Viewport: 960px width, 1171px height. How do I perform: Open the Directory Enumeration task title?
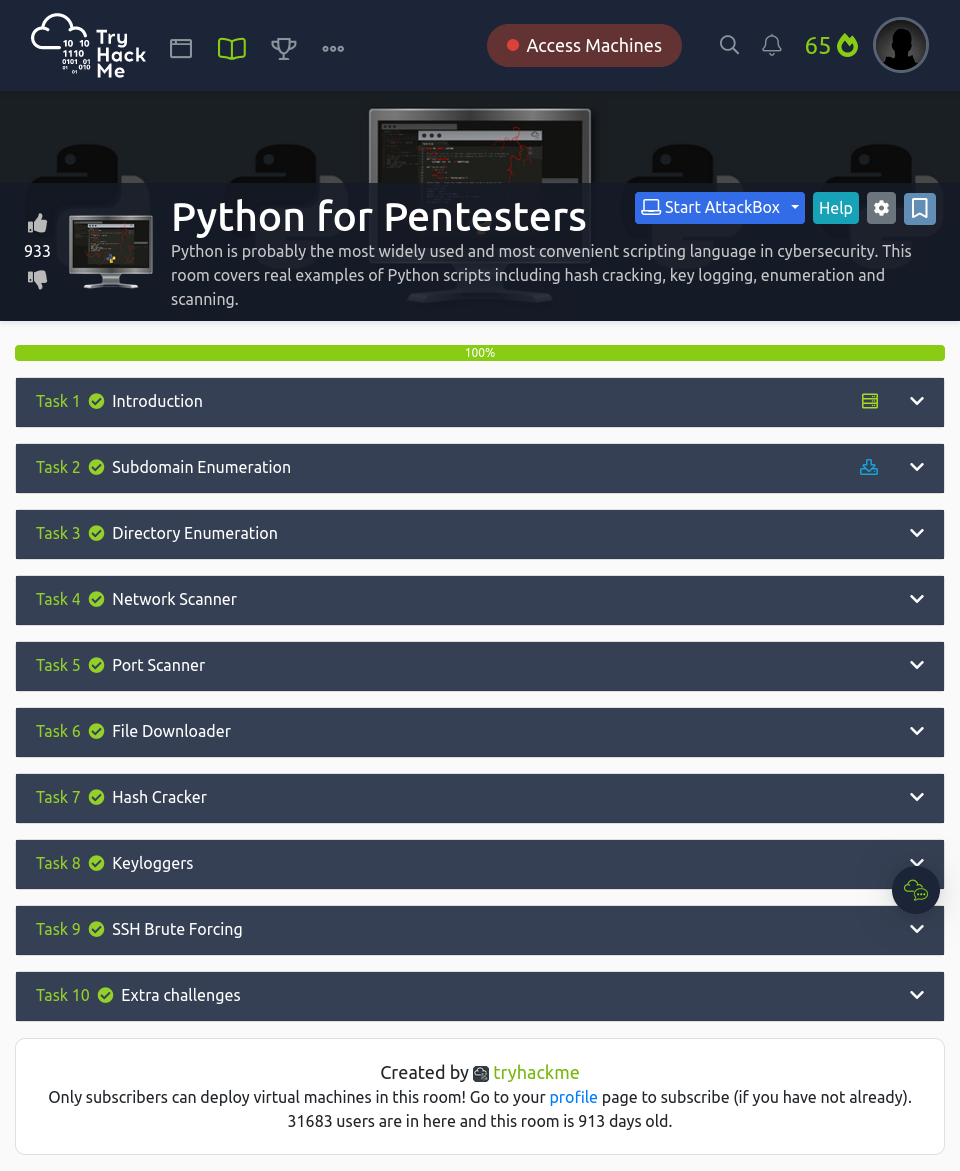click(x=194, y=533)
